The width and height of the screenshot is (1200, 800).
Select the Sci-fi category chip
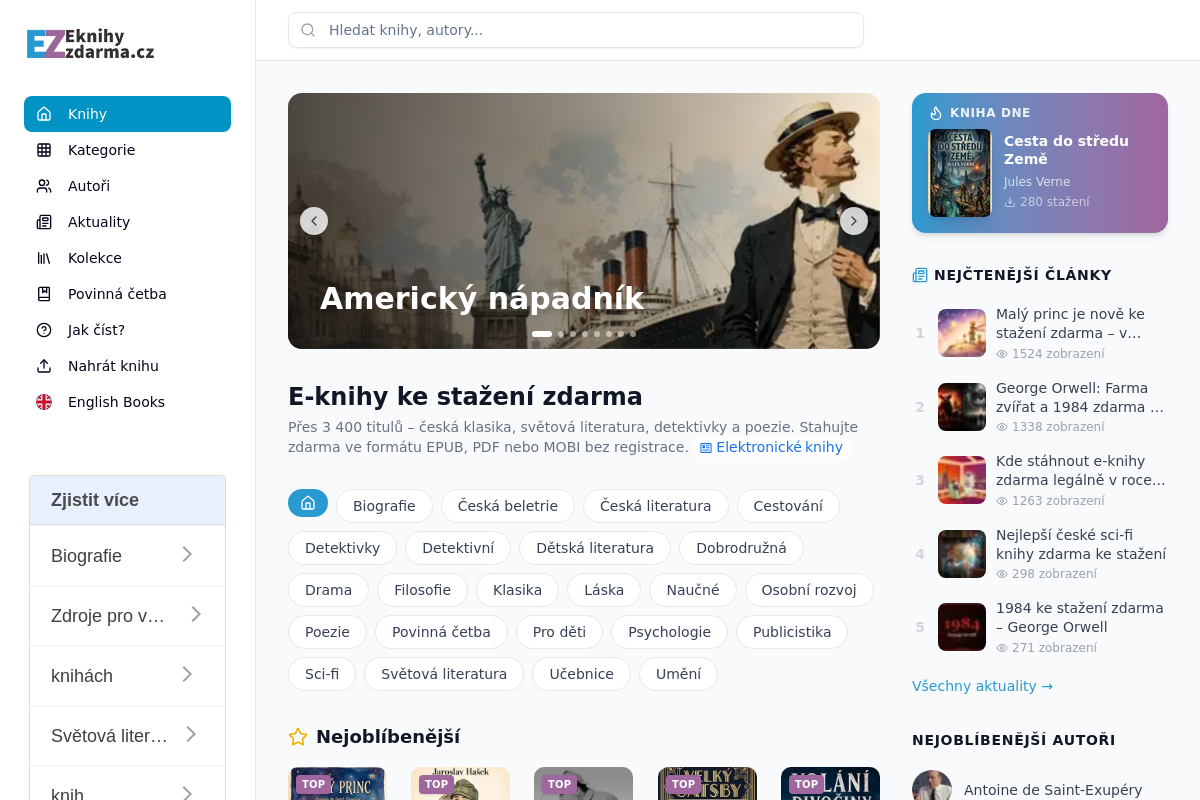pyautogui.click(x=322, y=674)
